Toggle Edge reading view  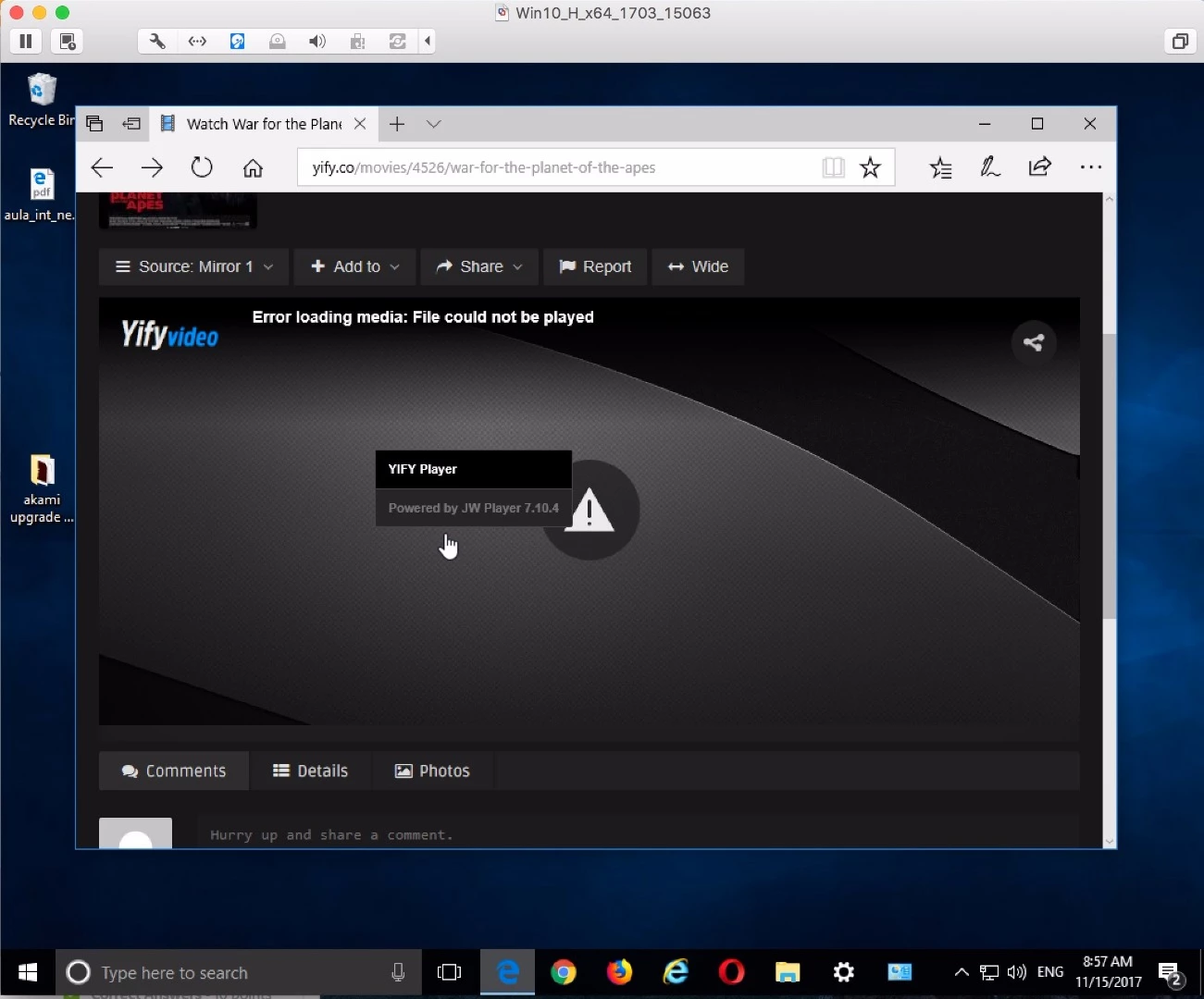click(x=833, y=167)
